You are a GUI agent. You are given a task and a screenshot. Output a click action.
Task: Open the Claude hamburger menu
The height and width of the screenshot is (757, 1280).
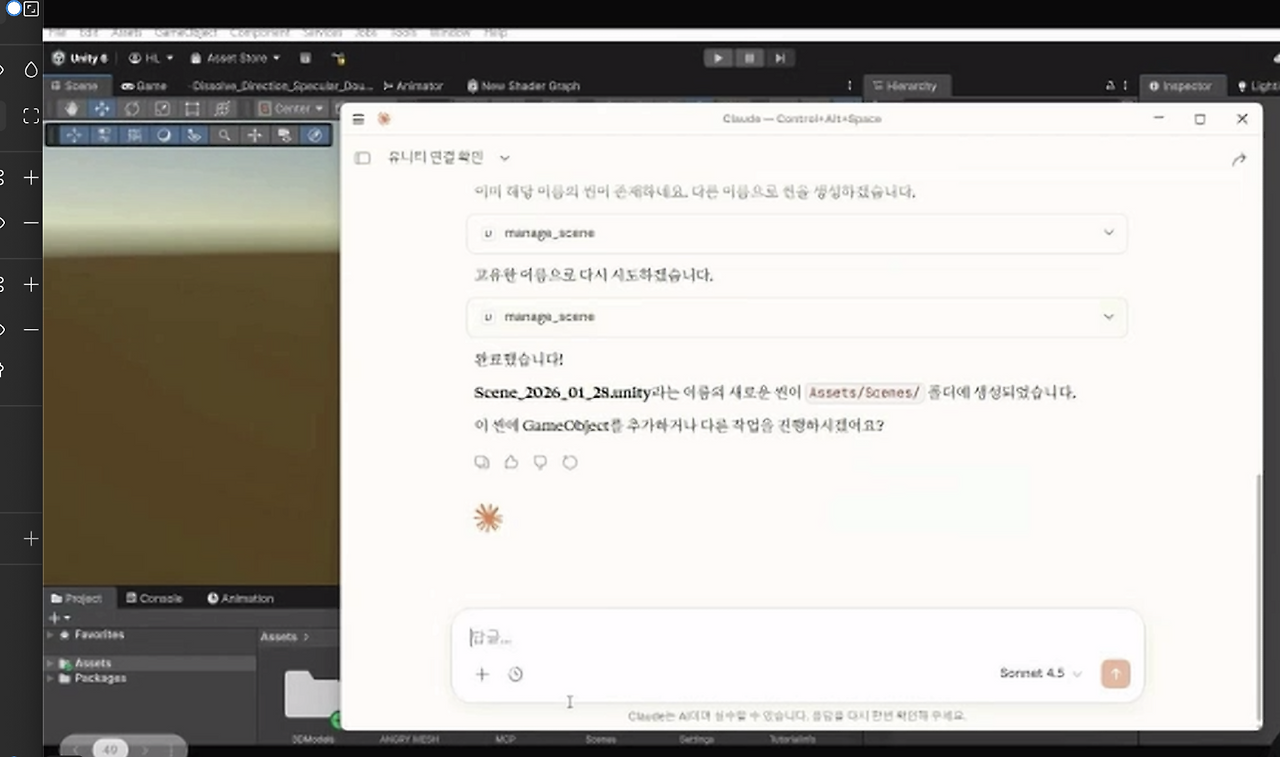click(358, 119)
